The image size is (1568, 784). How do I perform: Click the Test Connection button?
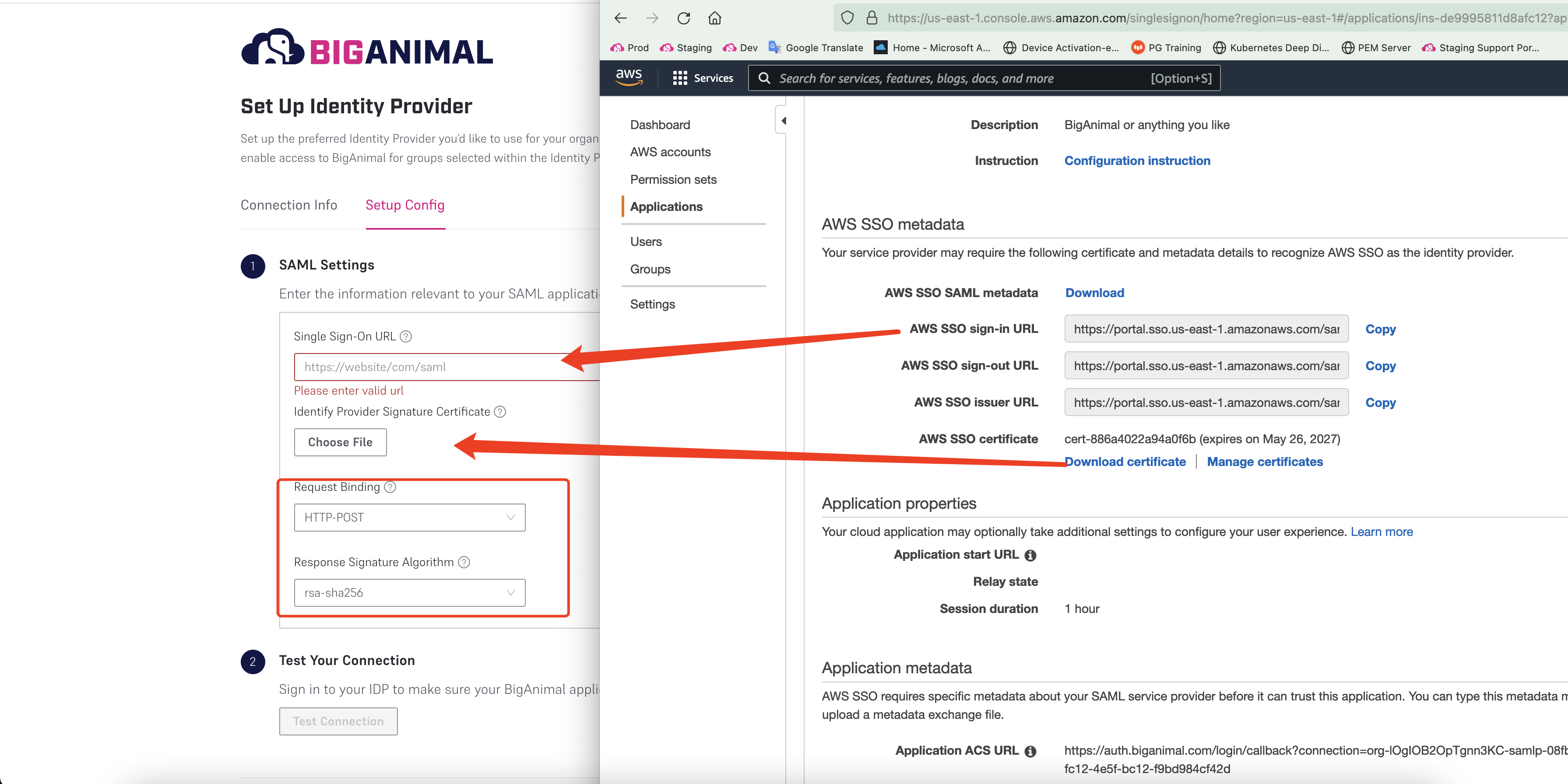tap(338, 721)
